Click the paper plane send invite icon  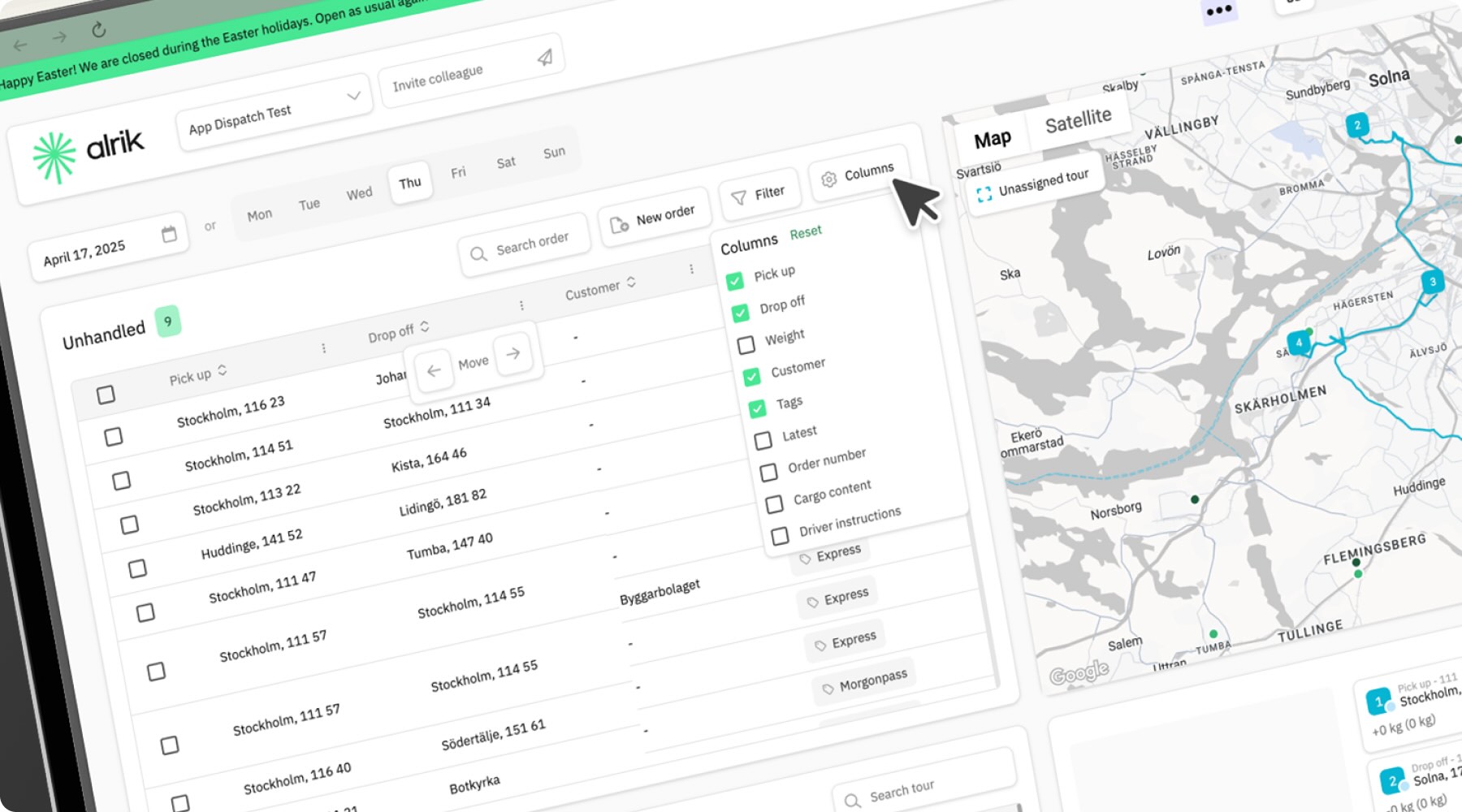tap(545, 57)
